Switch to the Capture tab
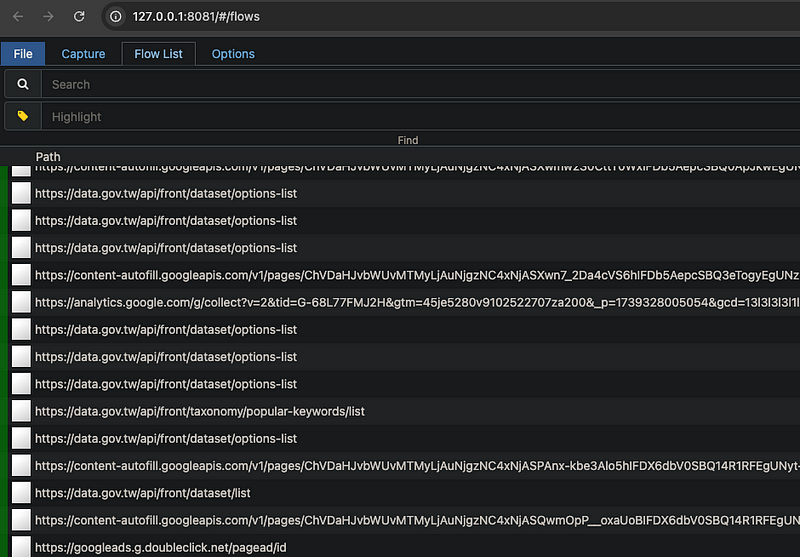This screenshot has height=557, width=800. (83, 54)
